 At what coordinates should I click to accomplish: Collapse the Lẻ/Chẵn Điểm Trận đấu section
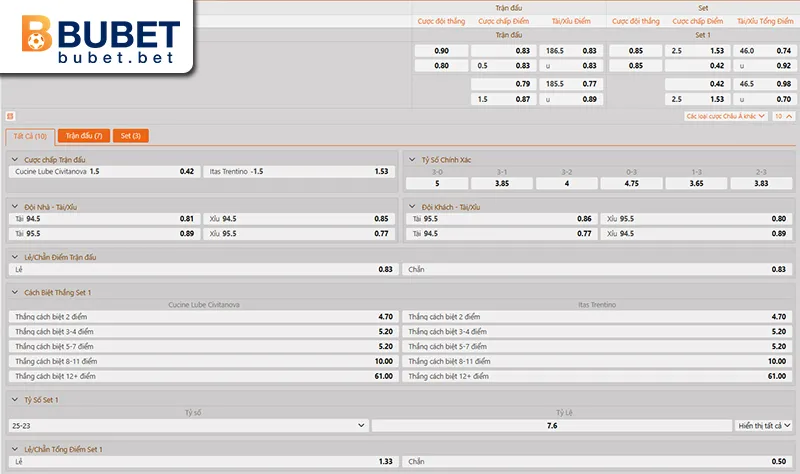[x=15, y=257]
